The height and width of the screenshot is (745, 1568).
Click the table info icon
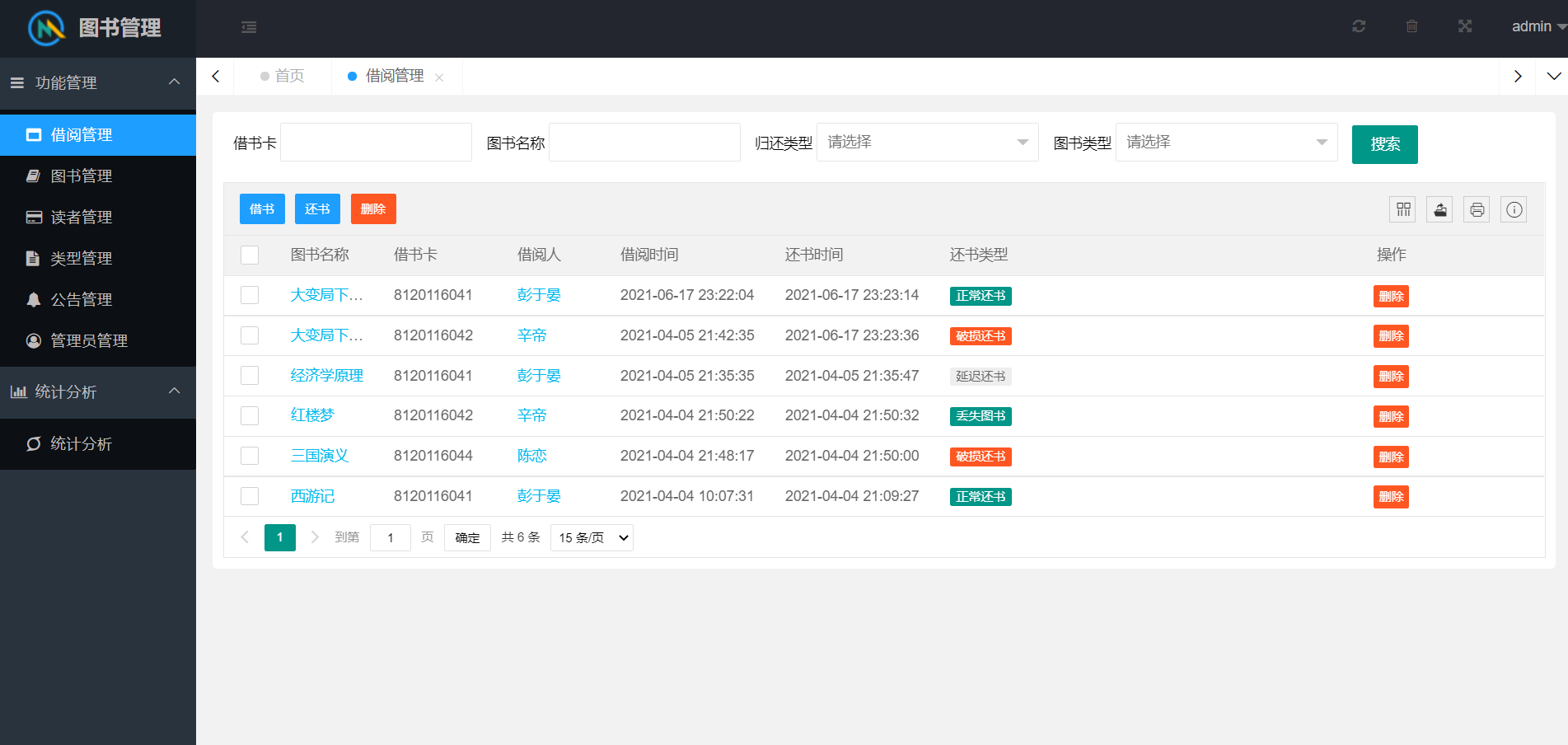click(1514, 209)
